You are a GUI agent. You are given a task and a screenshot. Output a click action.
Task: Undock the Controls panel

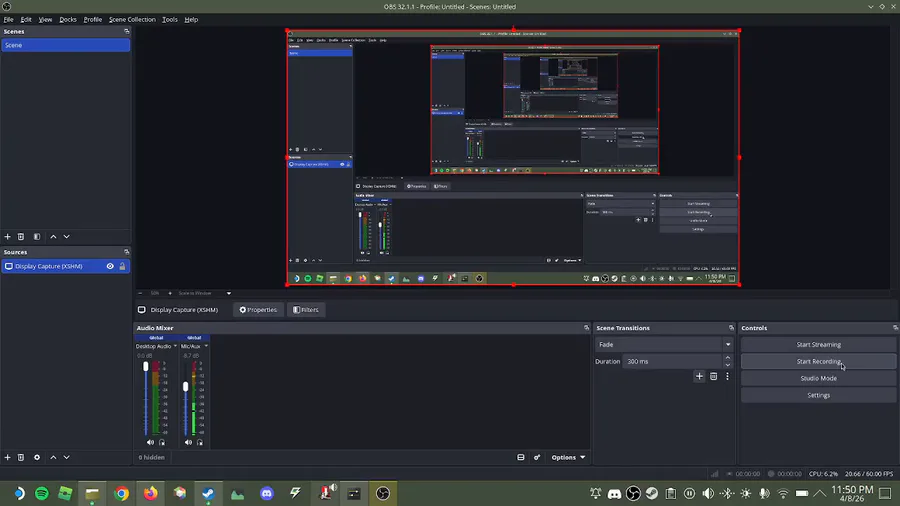point(895,328)
